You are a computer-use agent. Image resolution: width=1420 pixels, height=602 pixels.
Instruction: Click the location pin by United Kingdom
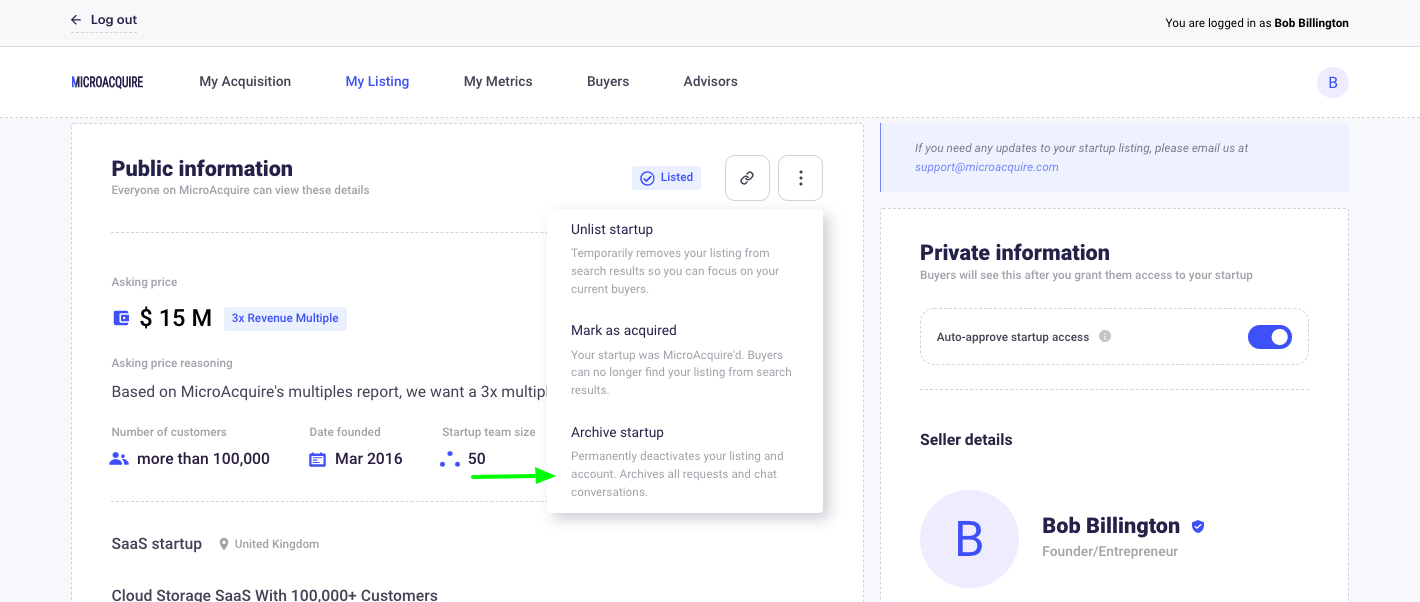pyautogui.click(x=224, y=544)
